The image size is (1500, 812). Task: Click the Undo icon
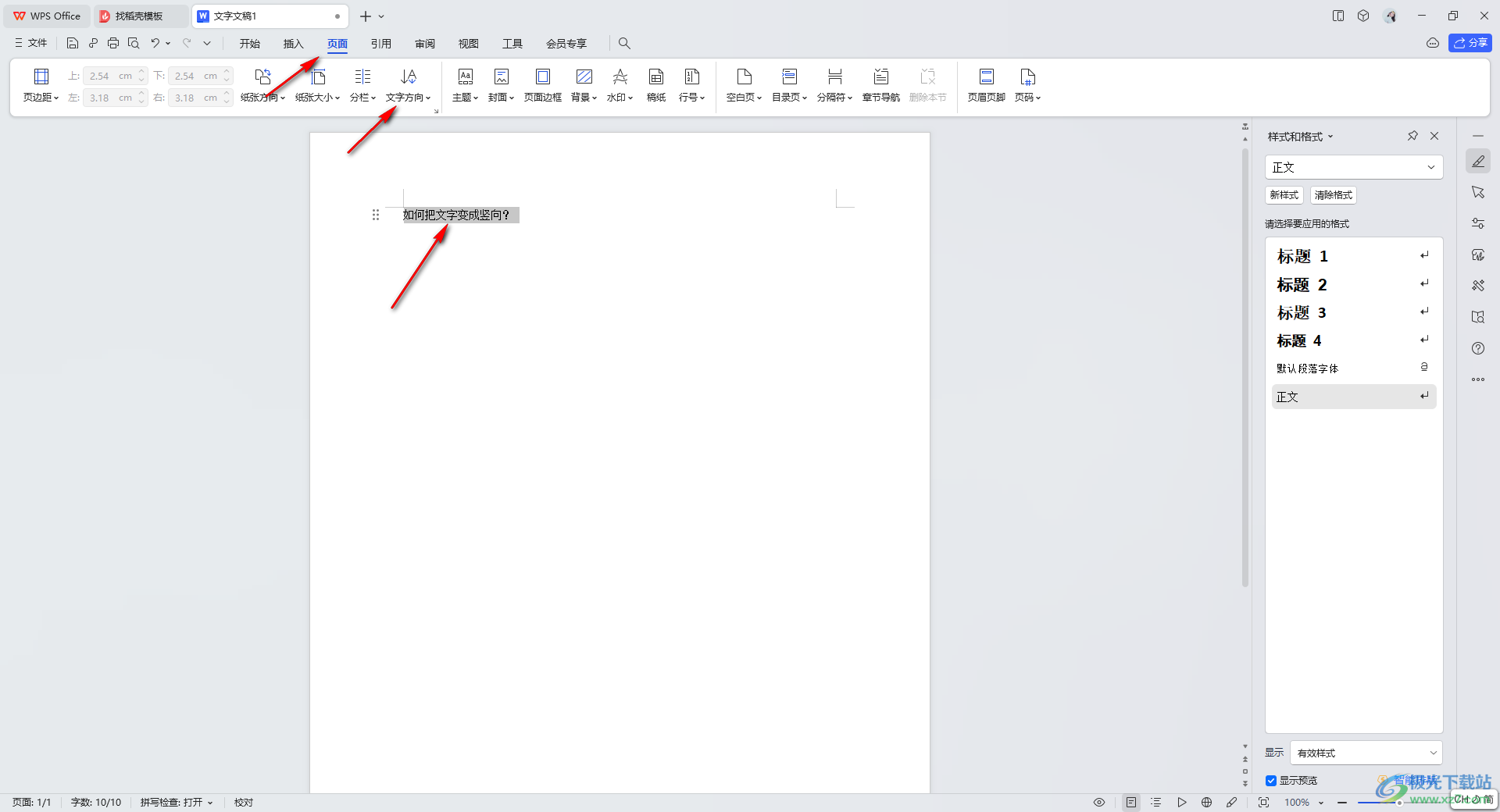155,43
